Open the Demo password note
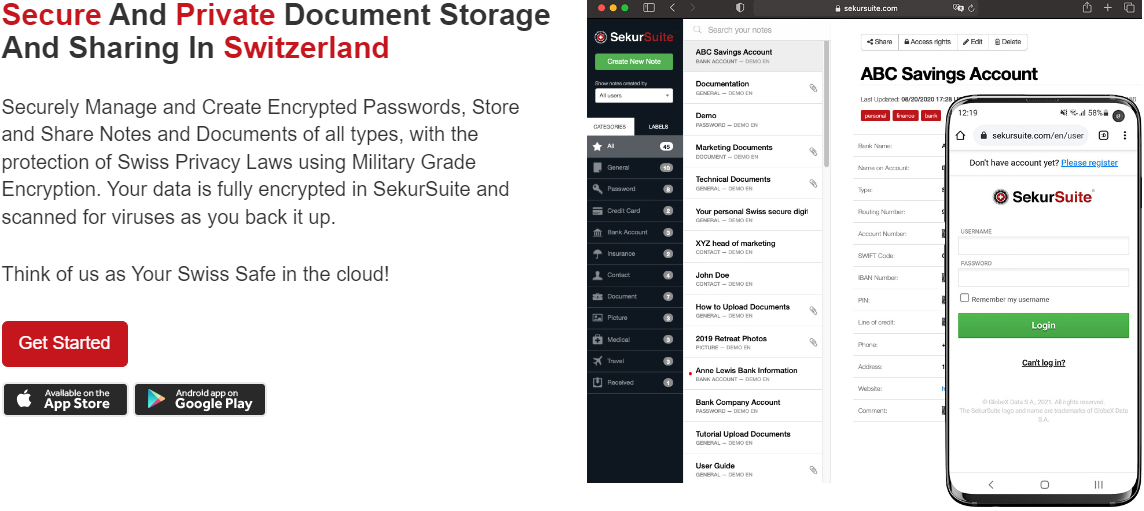1144x511 pixels. pos(753,119)
